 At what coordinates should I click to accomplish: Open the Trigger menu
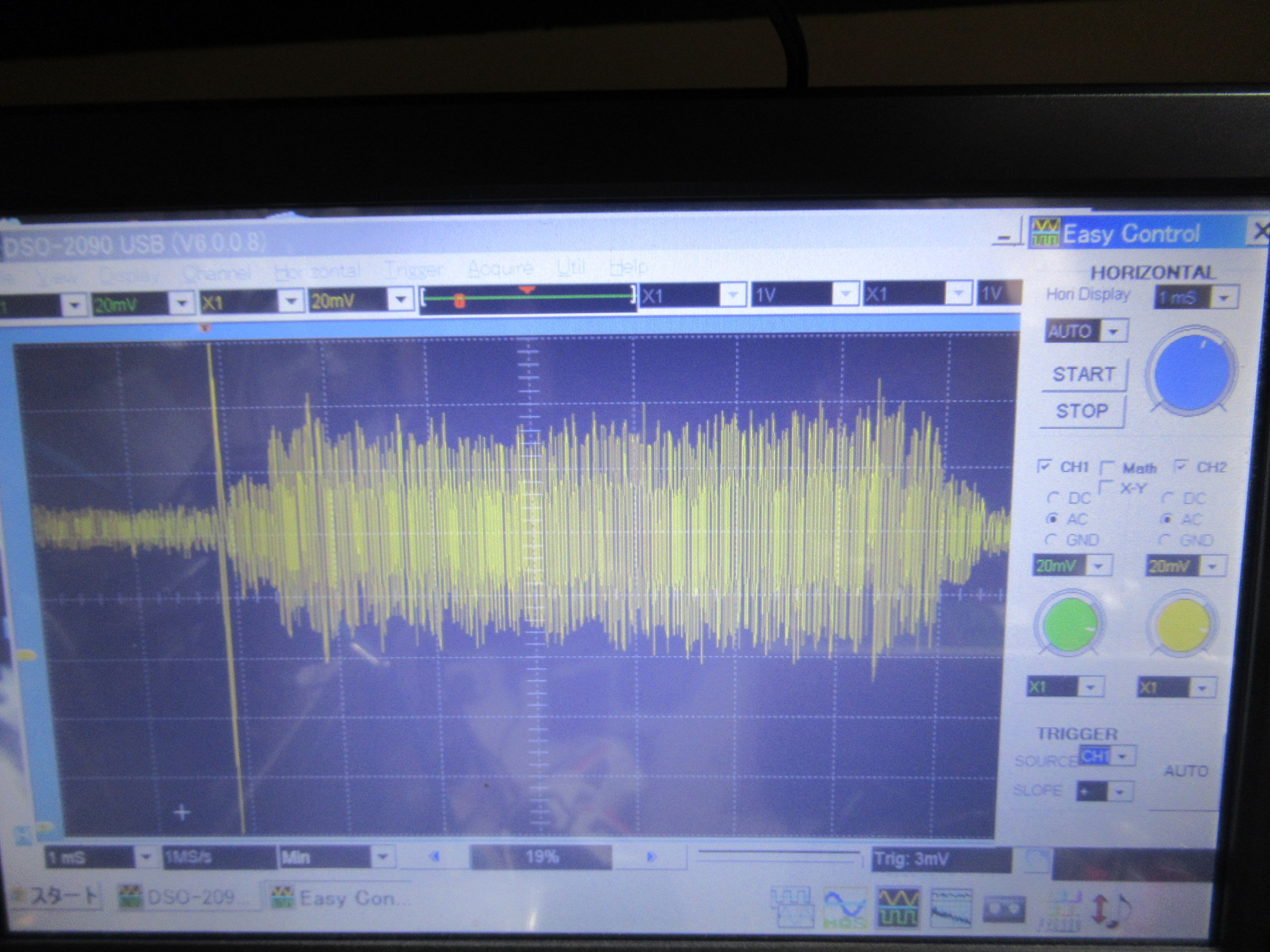(x=414, y=270)
